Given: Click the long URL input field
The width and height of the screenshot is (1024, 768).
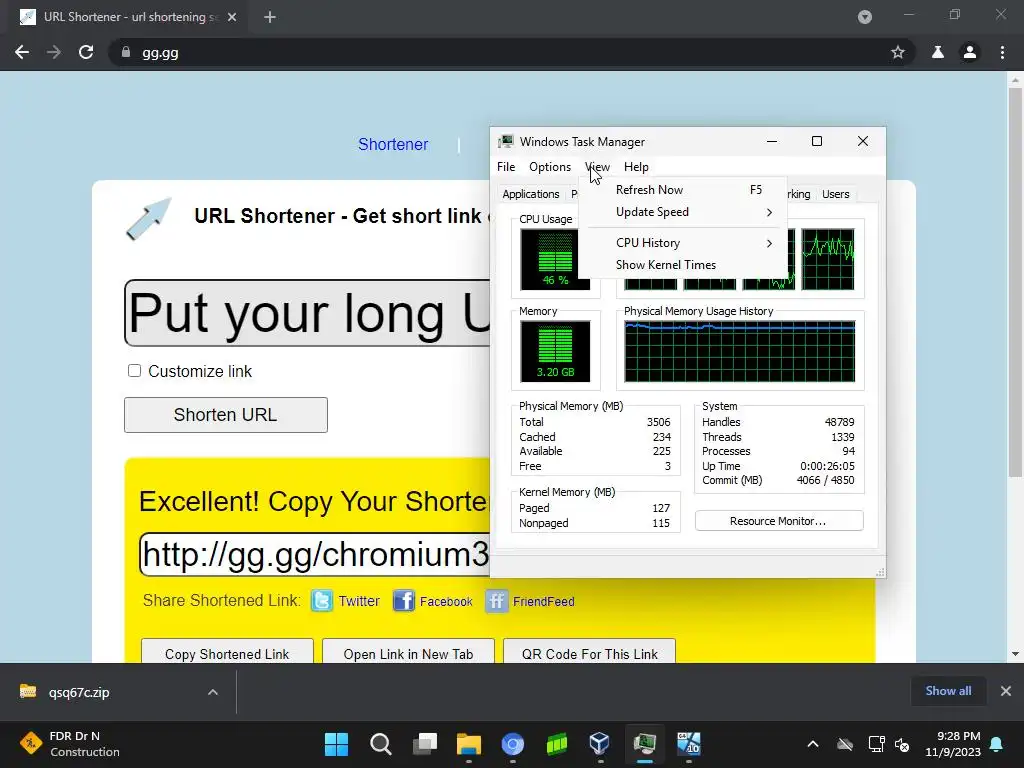Looking at the screenshot, I should (307, 313).
